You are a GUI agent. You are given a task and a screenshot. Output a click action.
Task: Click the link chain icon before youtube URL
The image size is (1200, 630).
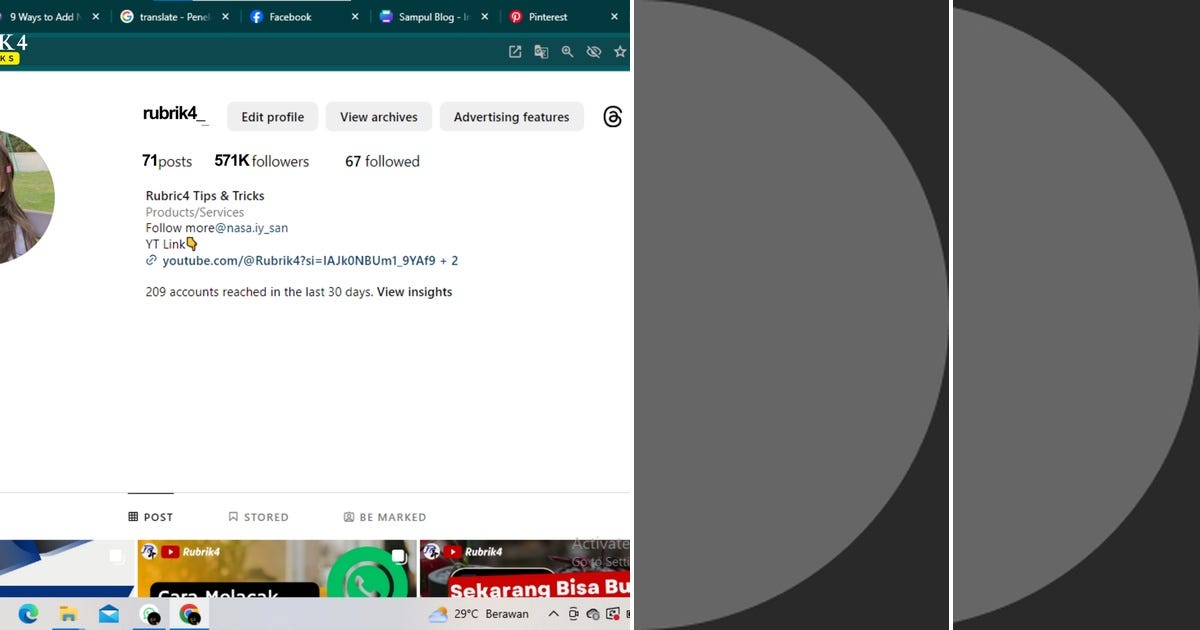[152, 260]
